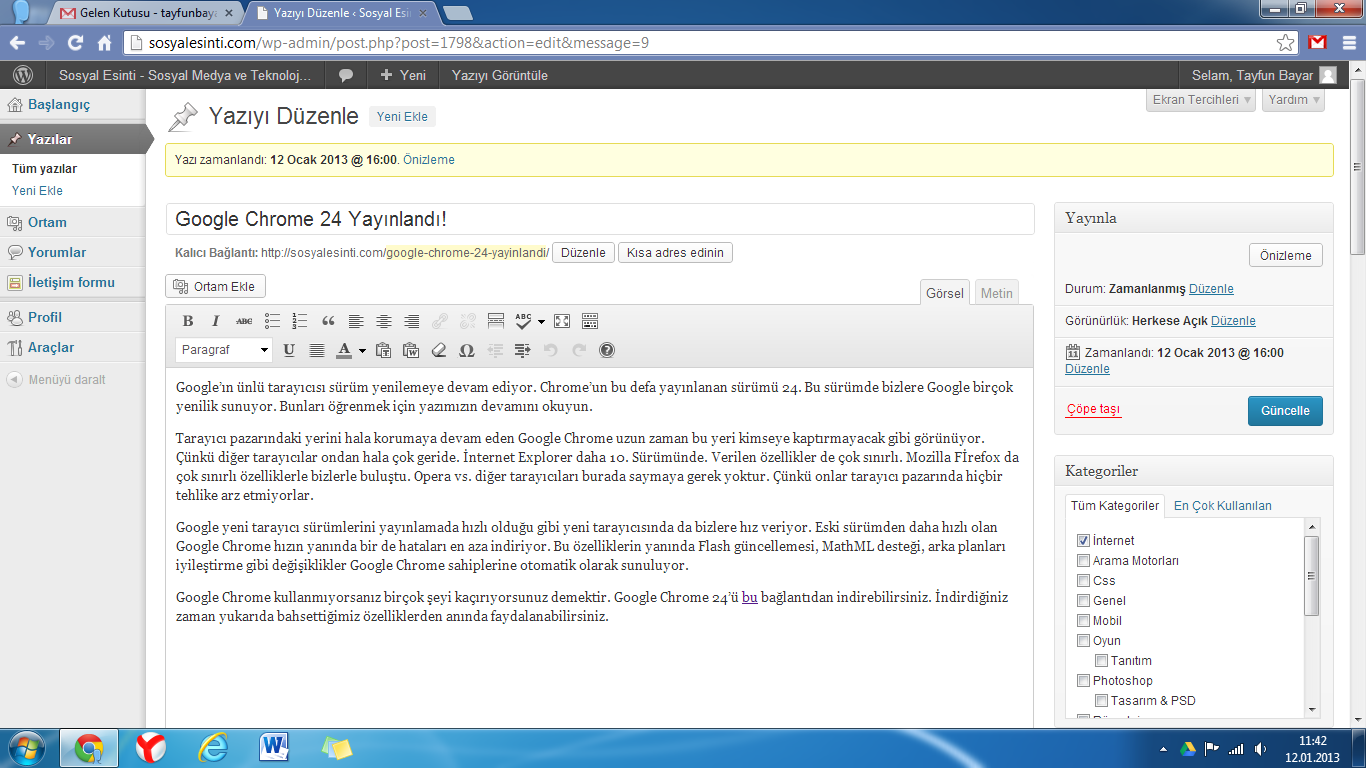
Task: Remove formatting with the eraser icon
Action: click(x=439, y=350)
